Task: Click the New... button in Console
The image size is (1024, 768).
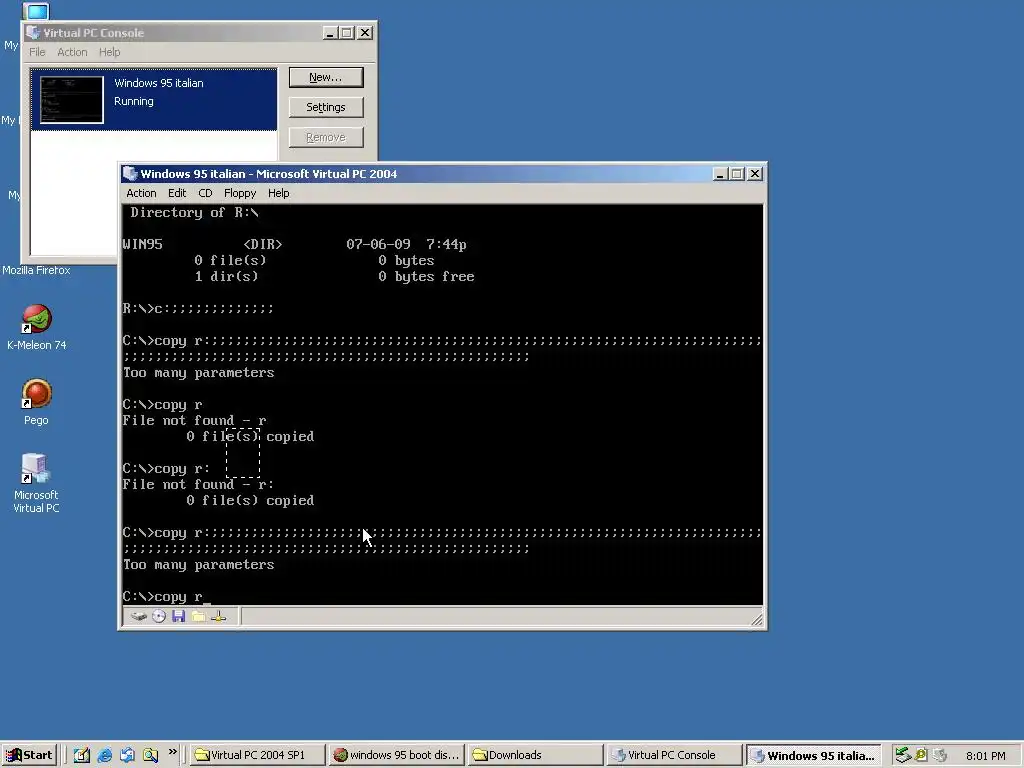Action: click(326, 77)
